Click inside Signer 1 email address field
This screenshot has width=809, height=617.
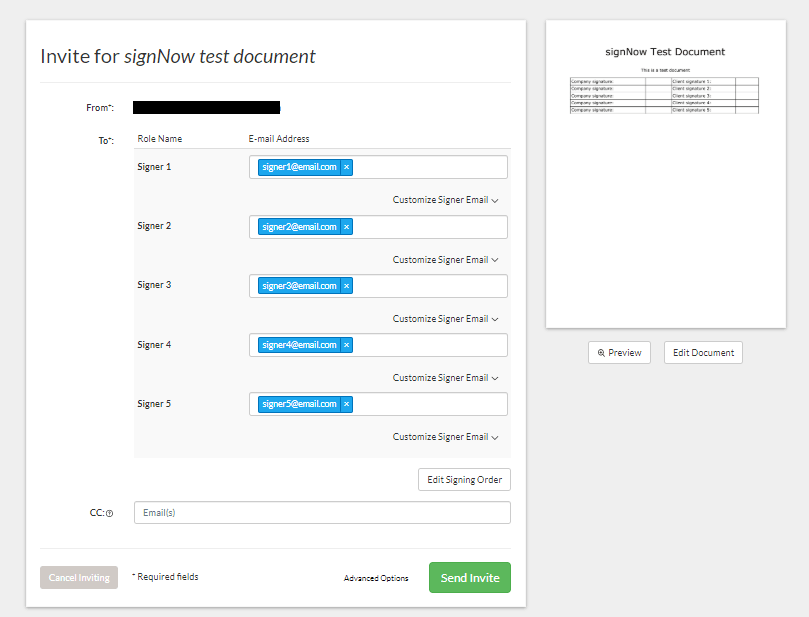(430, 168)
